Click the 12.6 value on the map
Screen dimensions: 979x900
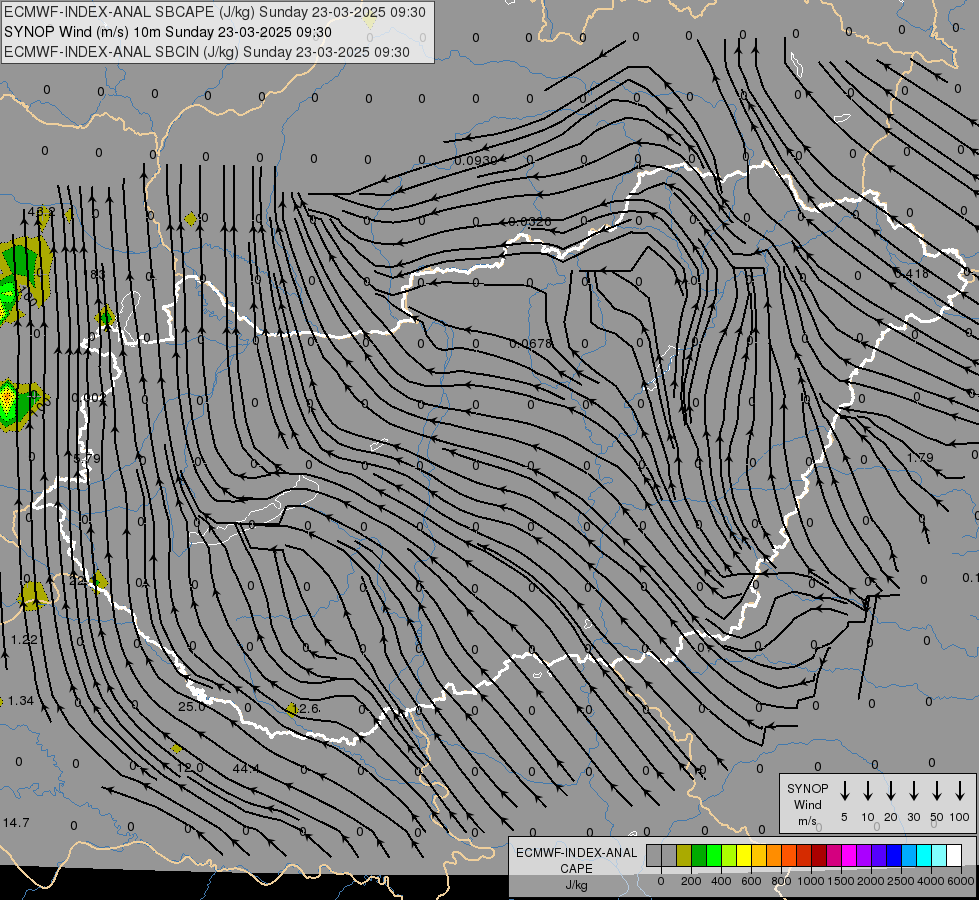click(x=307, y=708)
